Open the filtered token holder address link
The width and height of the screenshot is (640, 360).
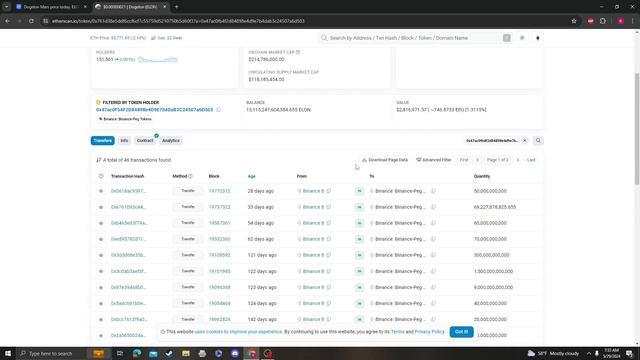tap(154, 110)
